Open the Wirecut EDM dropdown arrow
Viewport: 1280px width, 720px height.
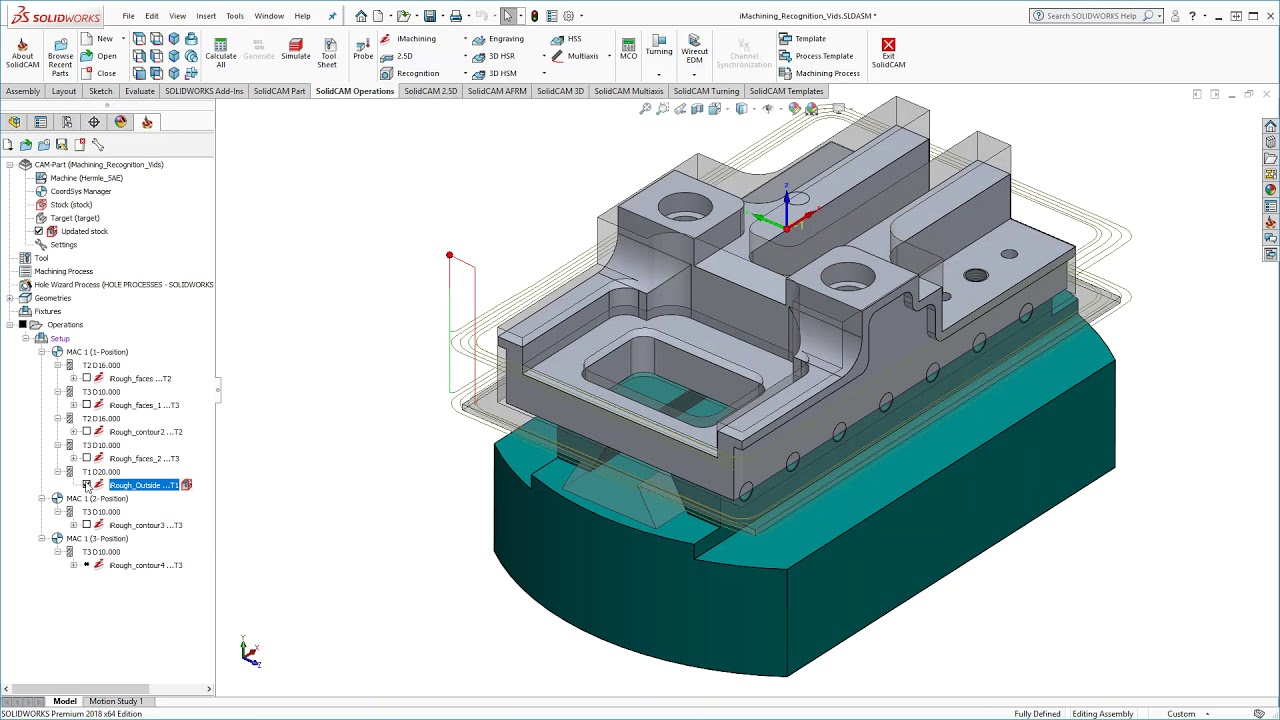pyautogui.click(x=694, y=74)
